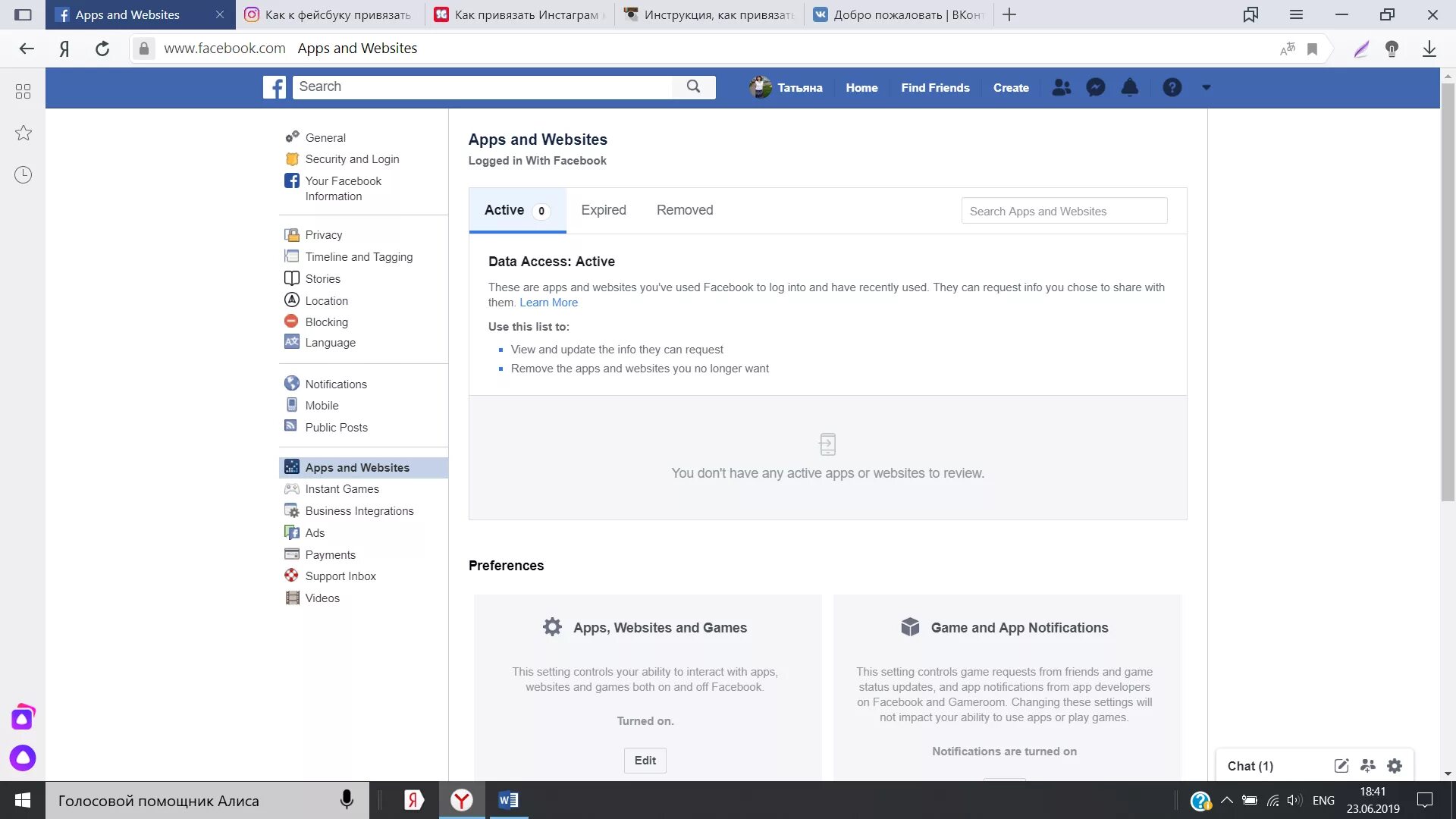
Task: Click the Yandex home Я button
Action: 64,49
